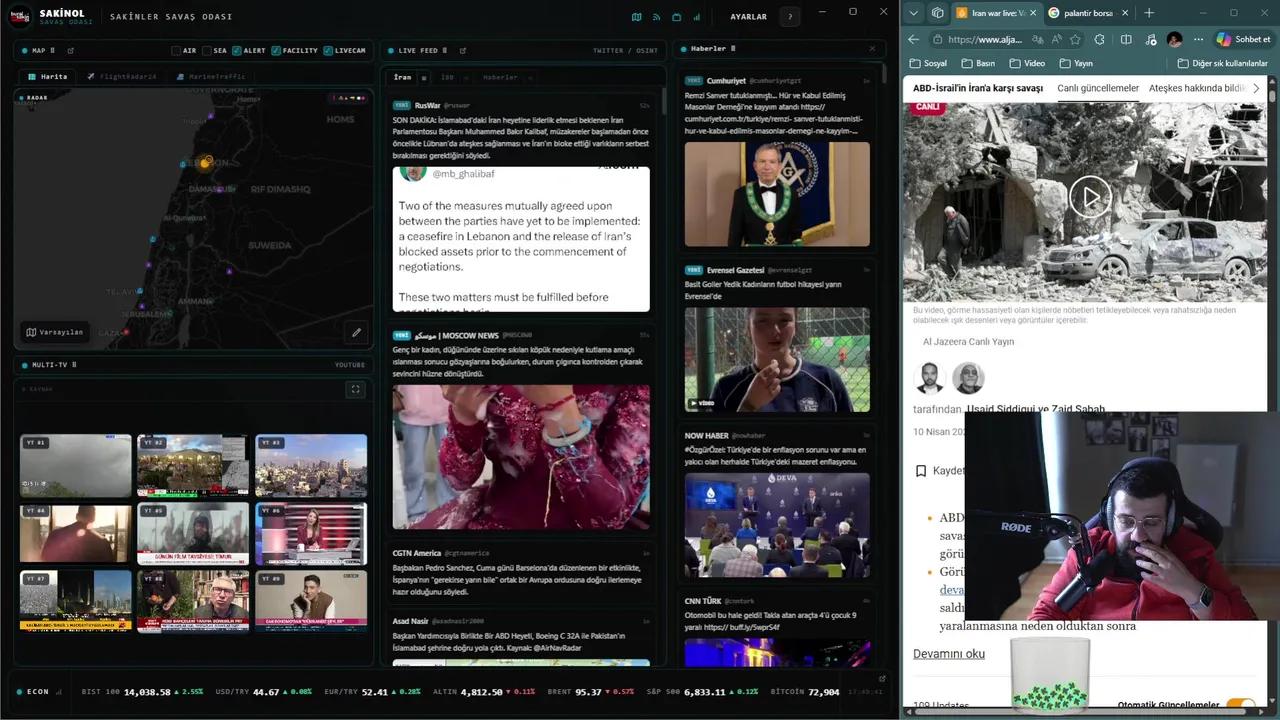The width and height of the screenshot is (1280, 720).
Task: Open the Canlı güncellemeler page tab
Action: click(1098, 88)
